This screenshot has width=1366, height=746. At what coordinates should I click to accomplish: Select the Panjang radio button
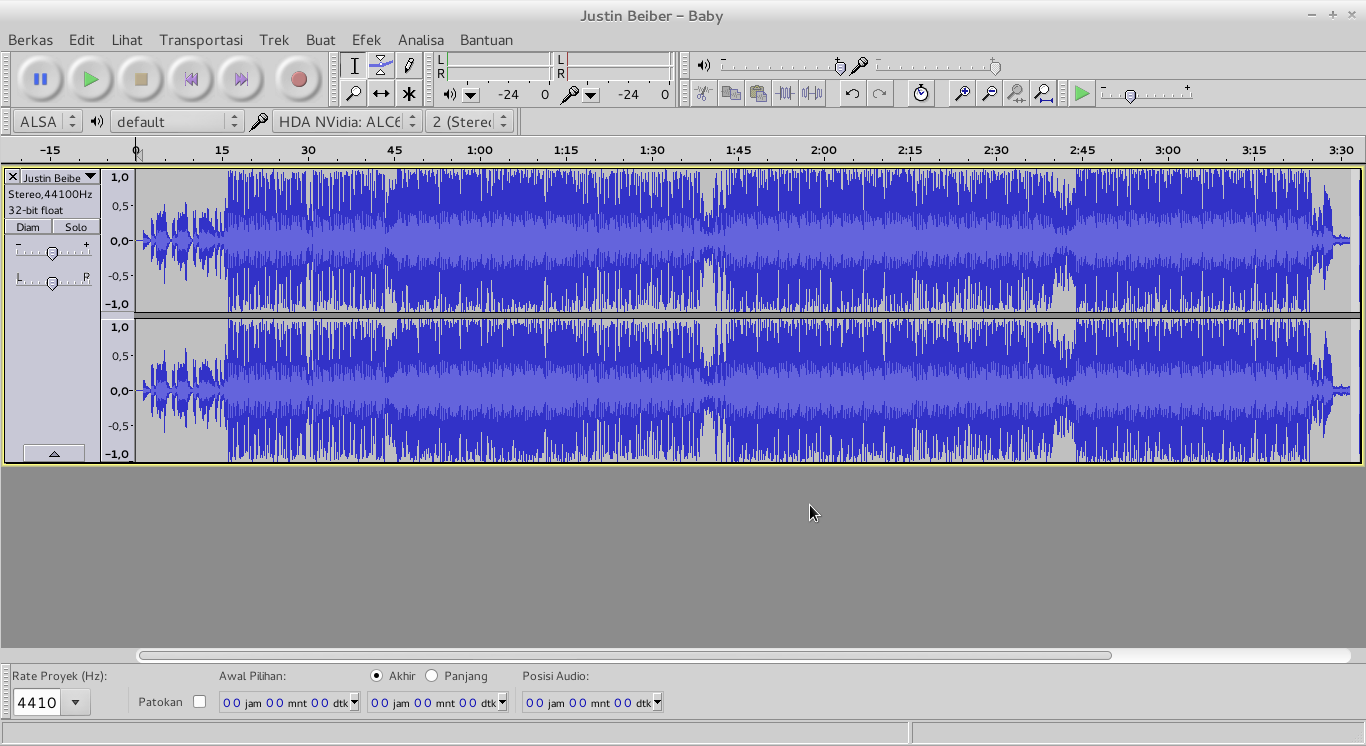point(432,676)
